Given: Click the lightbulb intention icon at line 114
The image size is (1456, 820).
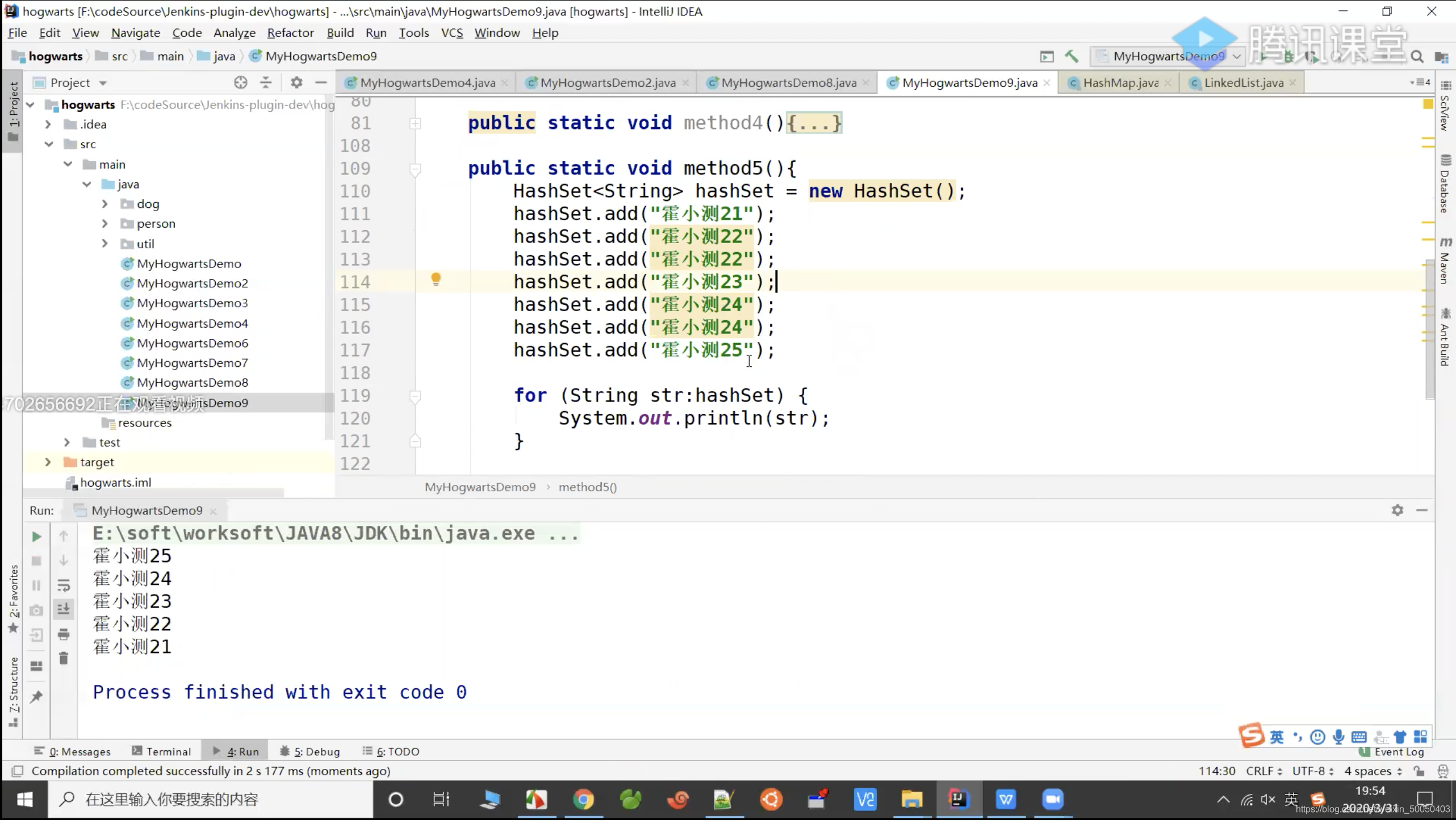Looking at the screenshot, I should [436, 279].
